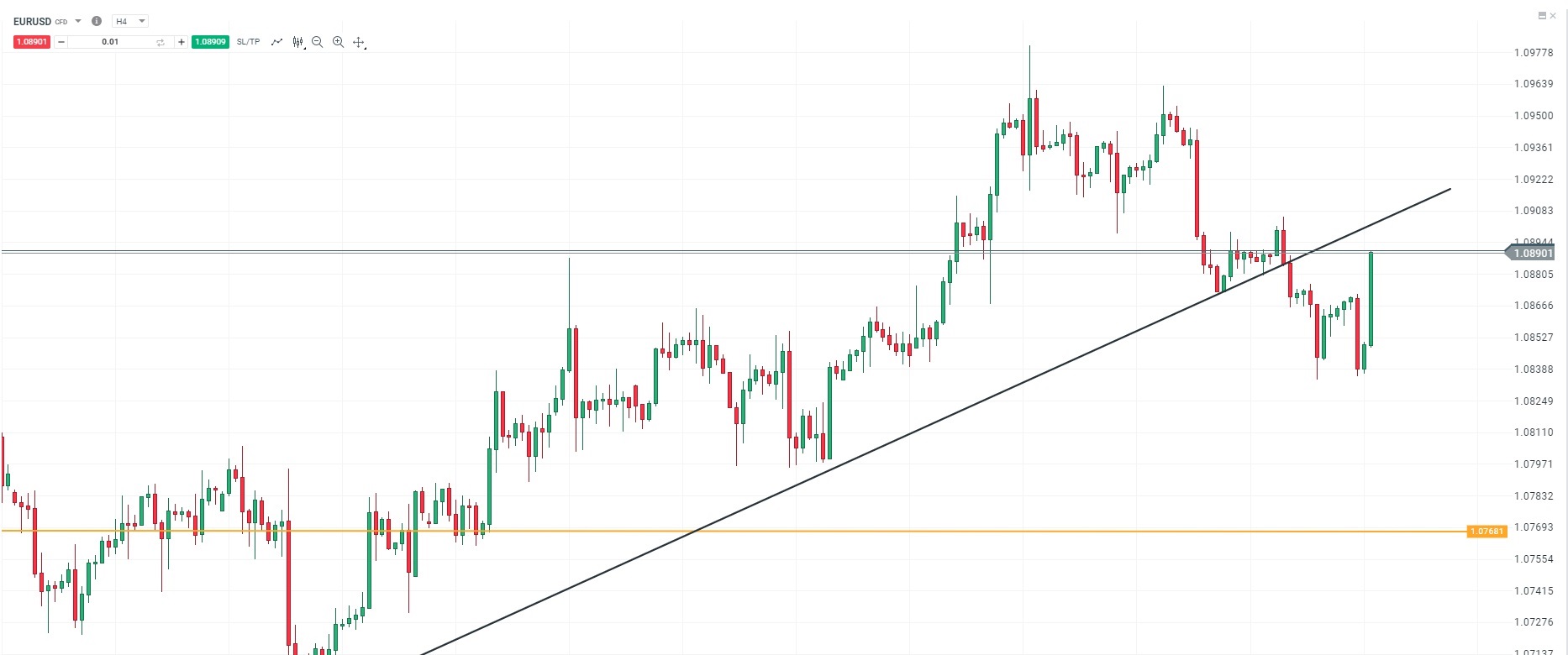Click the red sell price 1.08901

click(x=32, y=42)
